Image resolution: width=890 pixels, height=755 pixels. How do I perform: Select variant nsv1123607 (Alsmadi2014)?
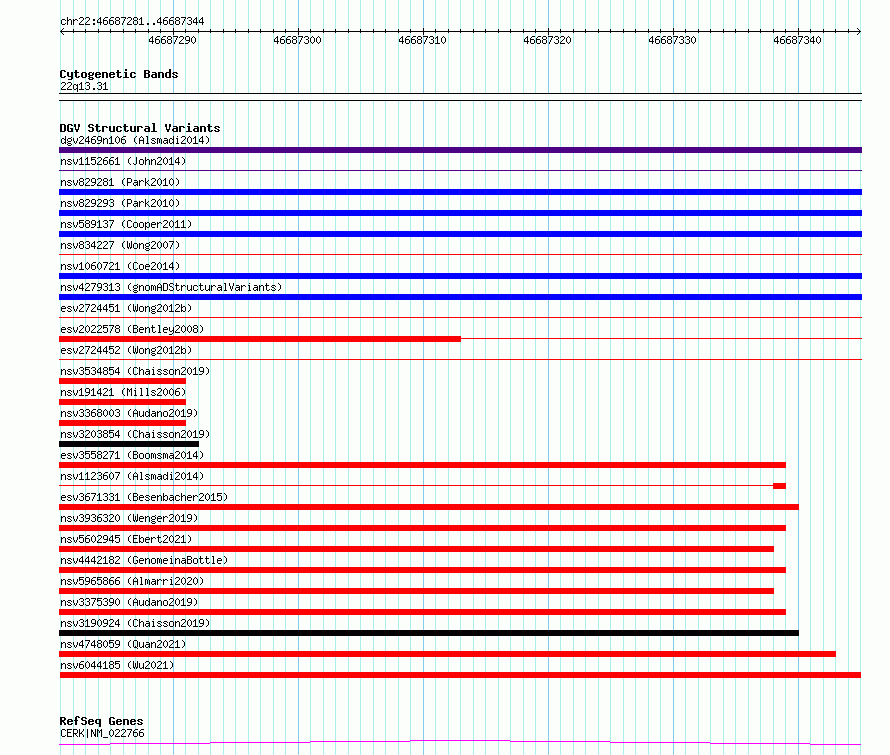point(132,476)
